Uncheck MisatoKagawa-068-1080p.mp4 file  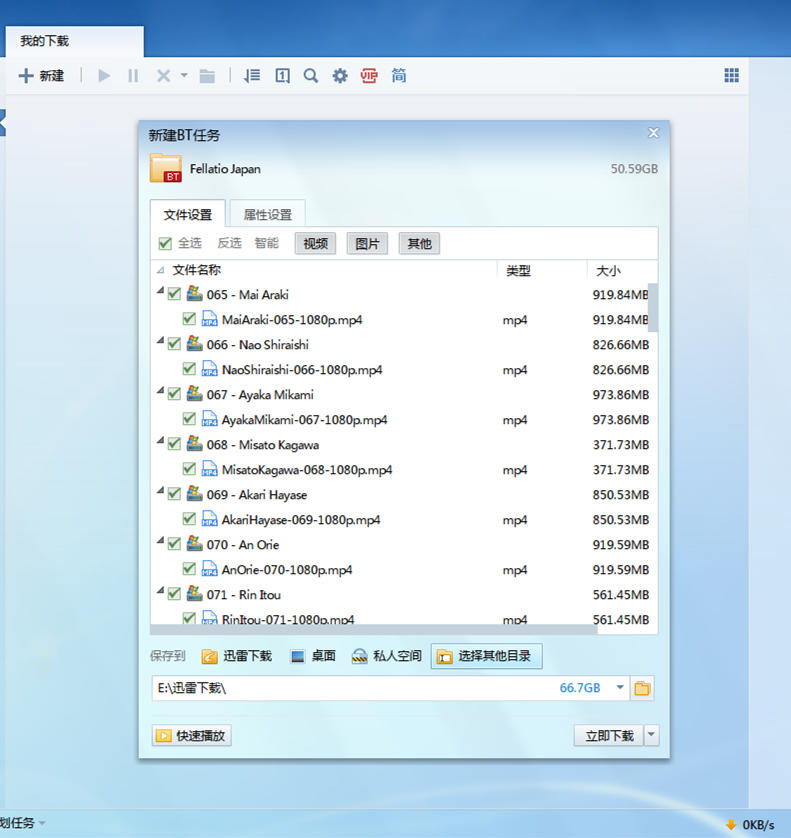(x=189, y=469)
